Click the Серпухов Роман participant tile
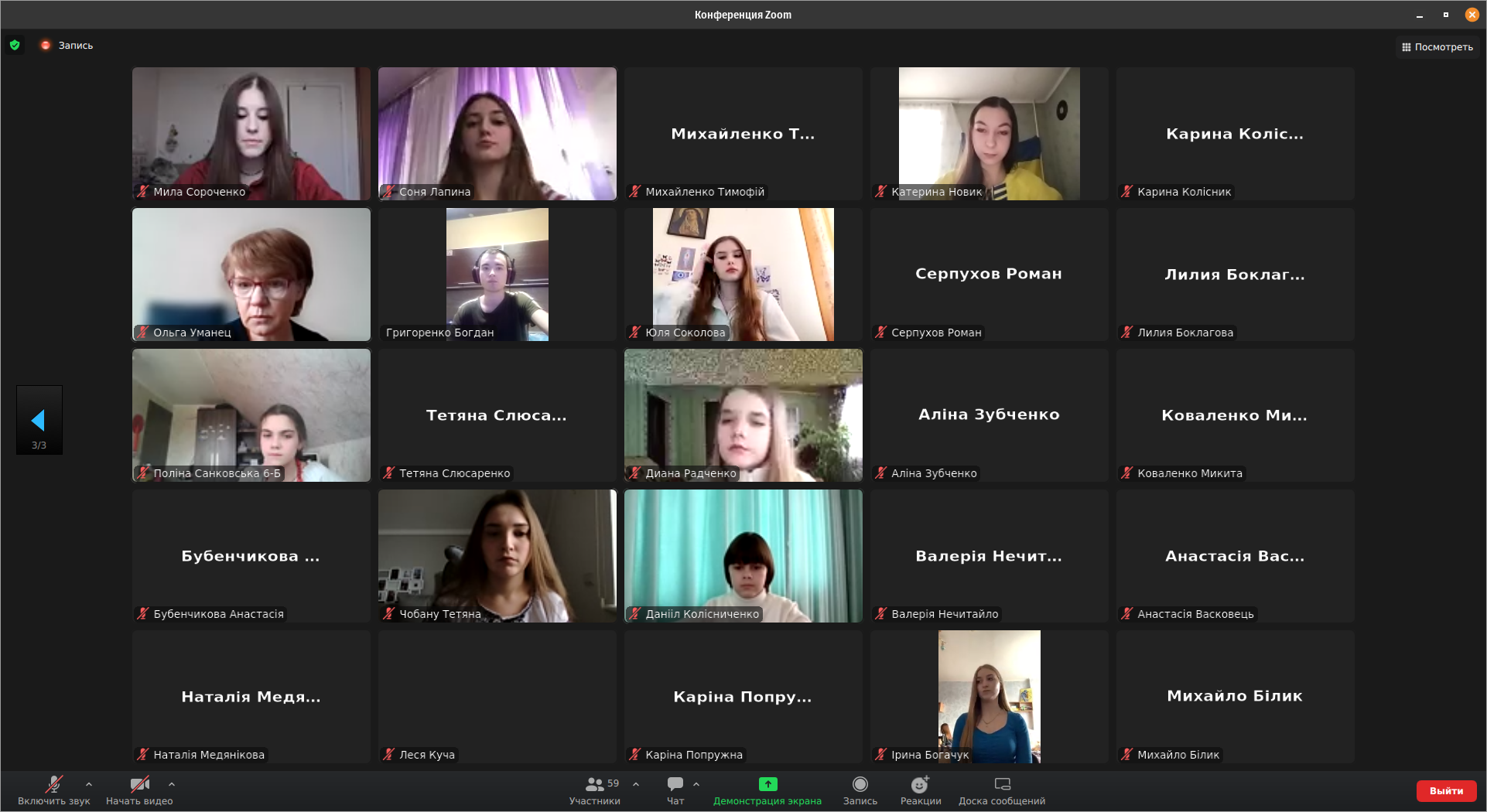 (x=989, y=275)
